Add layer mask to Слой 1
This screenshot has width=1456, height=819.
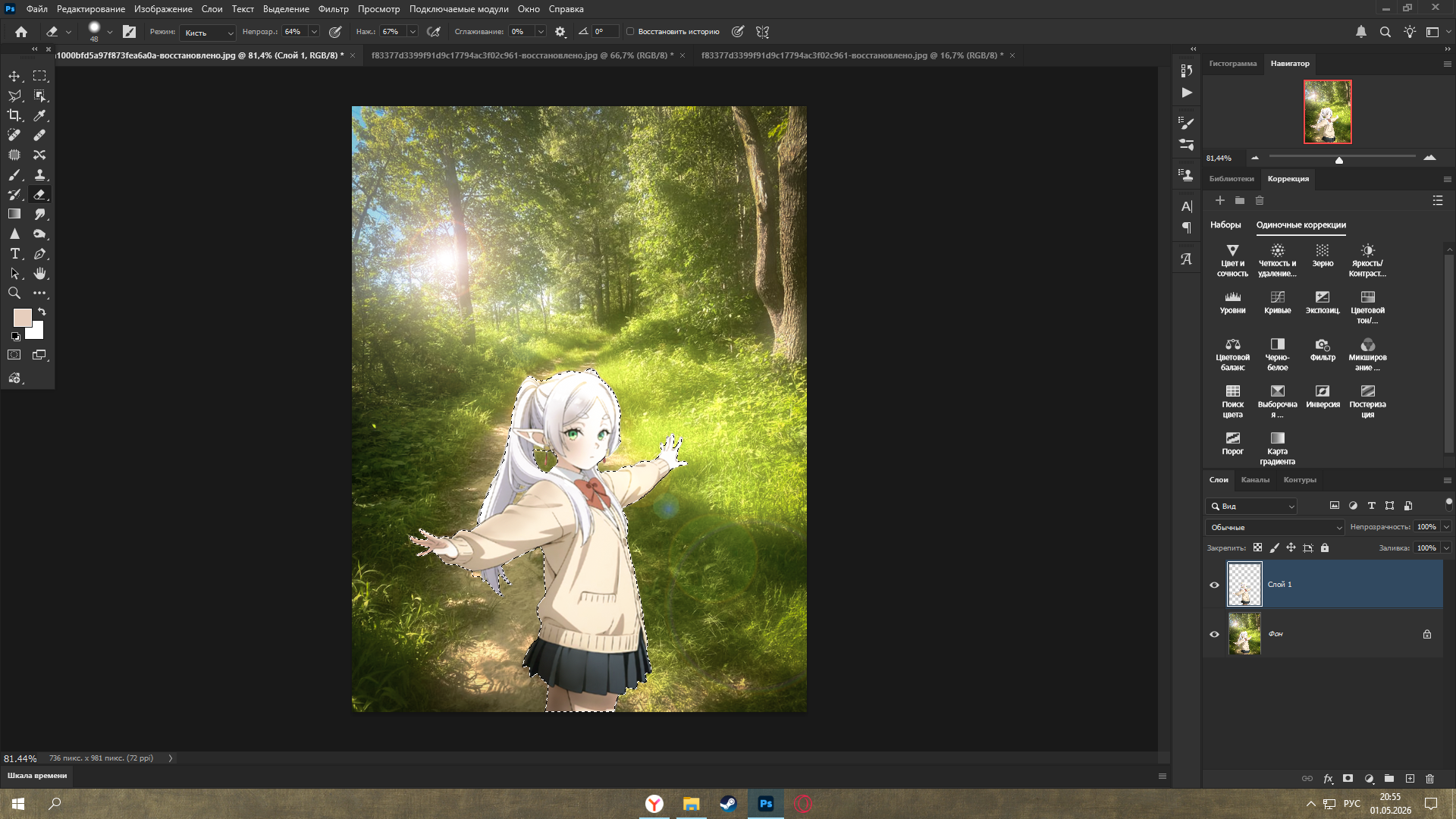(x=1348, y=778)
